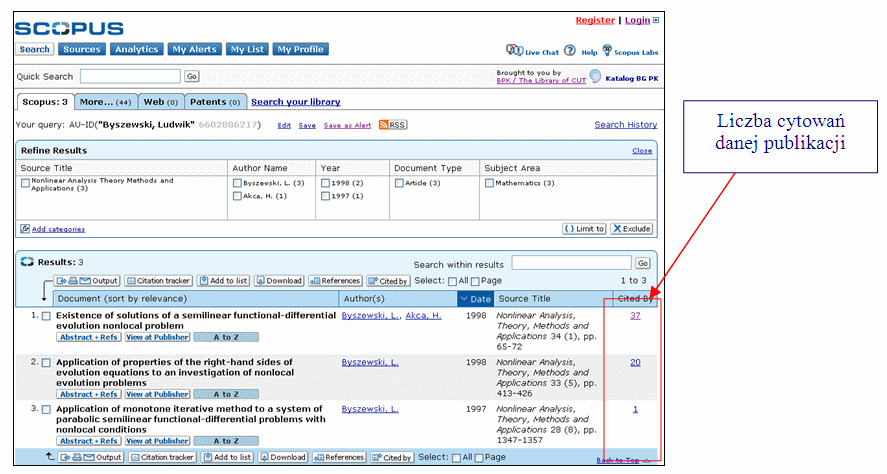The image size is (887, 474).
Task: Close the Refine Results panel
Action: pos(642,151)
